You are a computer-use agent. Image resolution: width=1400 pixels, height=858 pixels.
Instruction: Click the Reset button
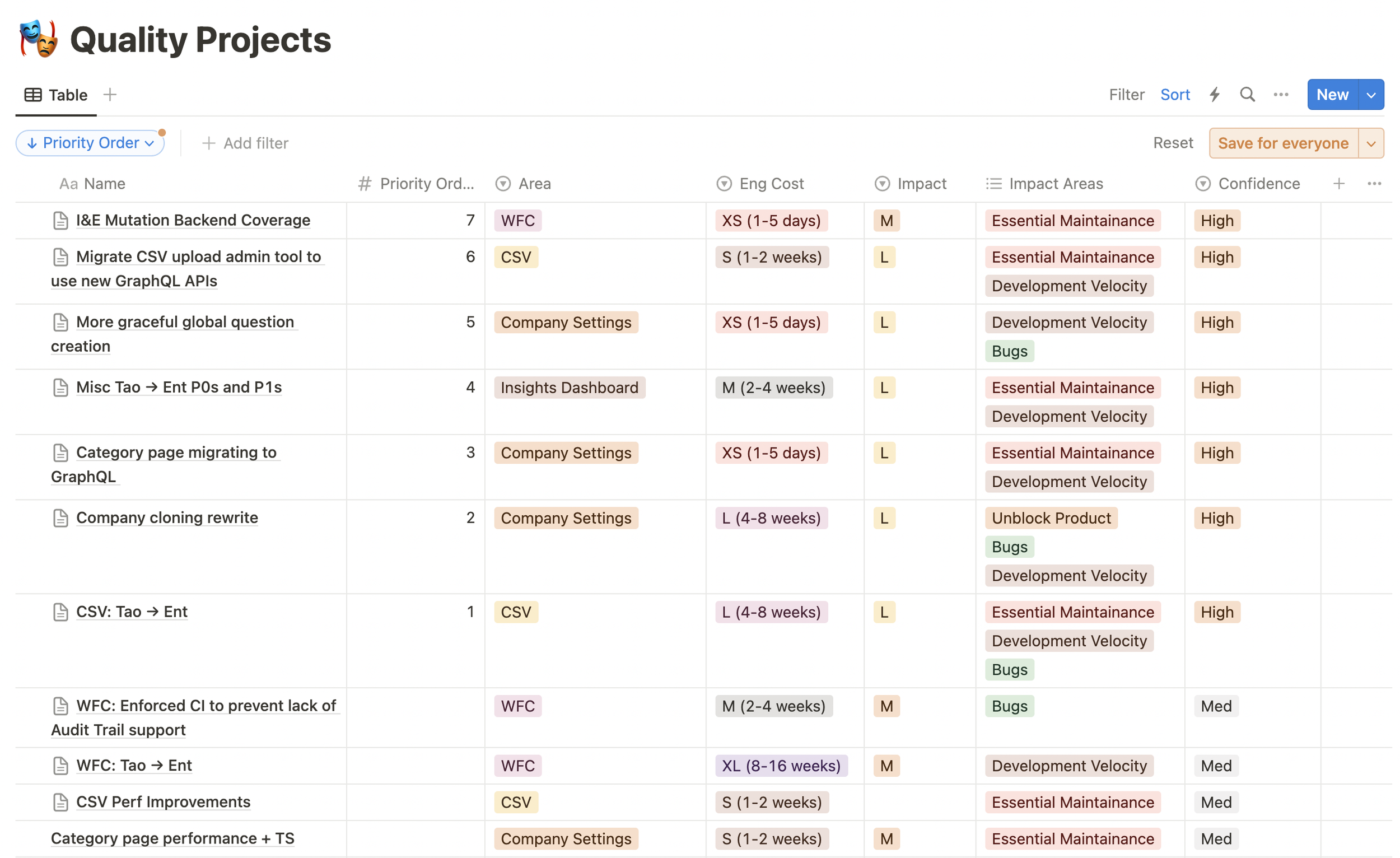click(x=1173, y=143)
